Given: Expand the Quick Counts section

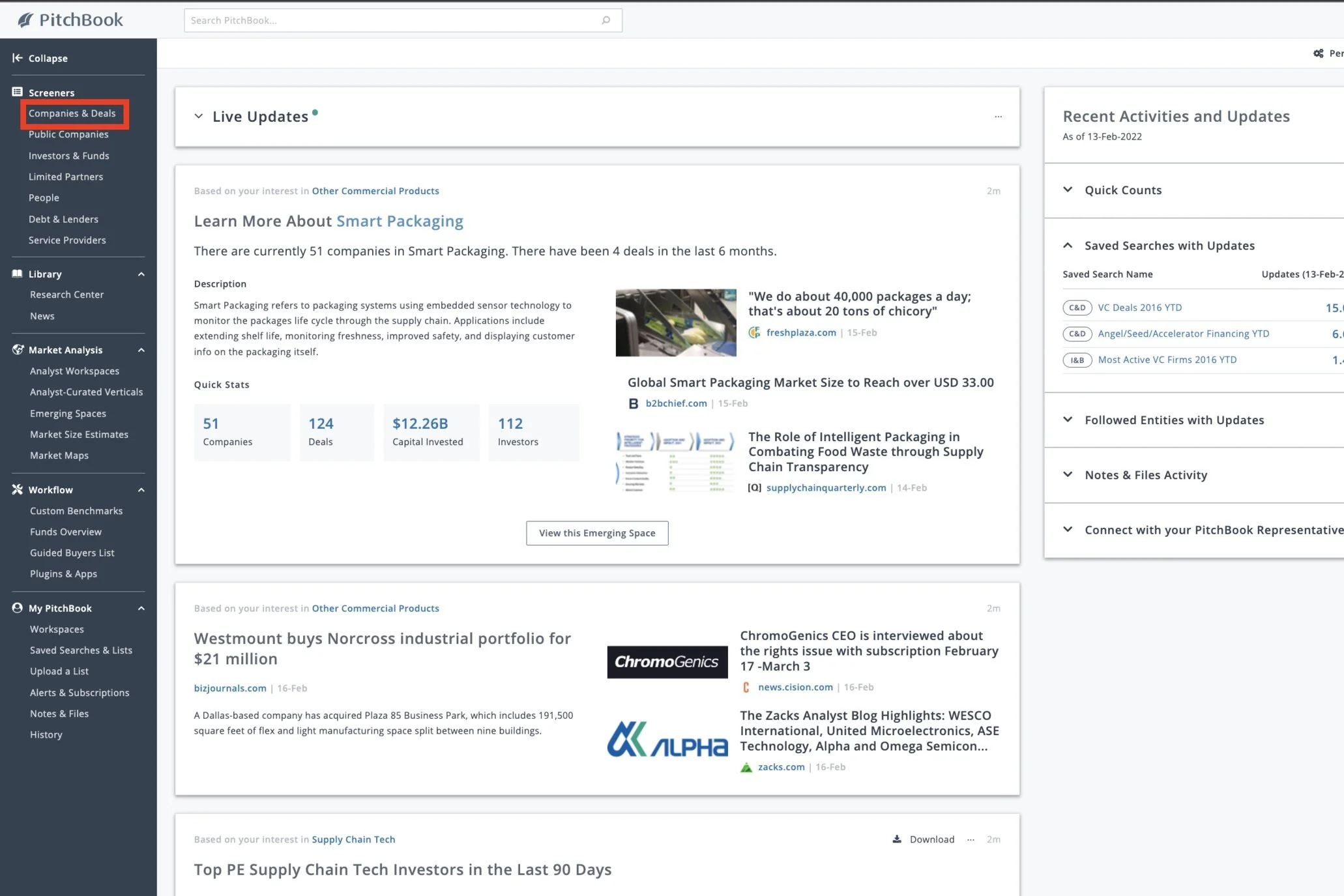Looking at the screenshot, I should pos(1068,190).
